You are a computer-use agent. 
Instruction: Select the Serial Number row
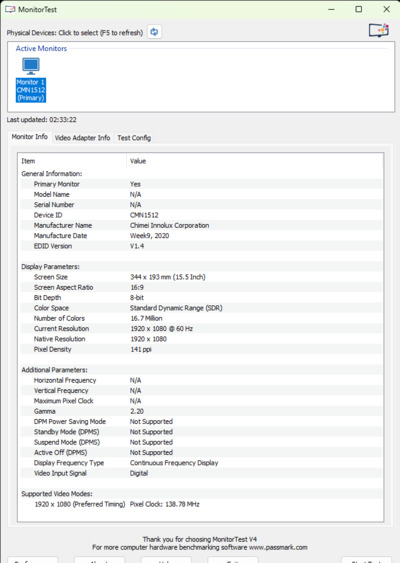tap(201, 205)
